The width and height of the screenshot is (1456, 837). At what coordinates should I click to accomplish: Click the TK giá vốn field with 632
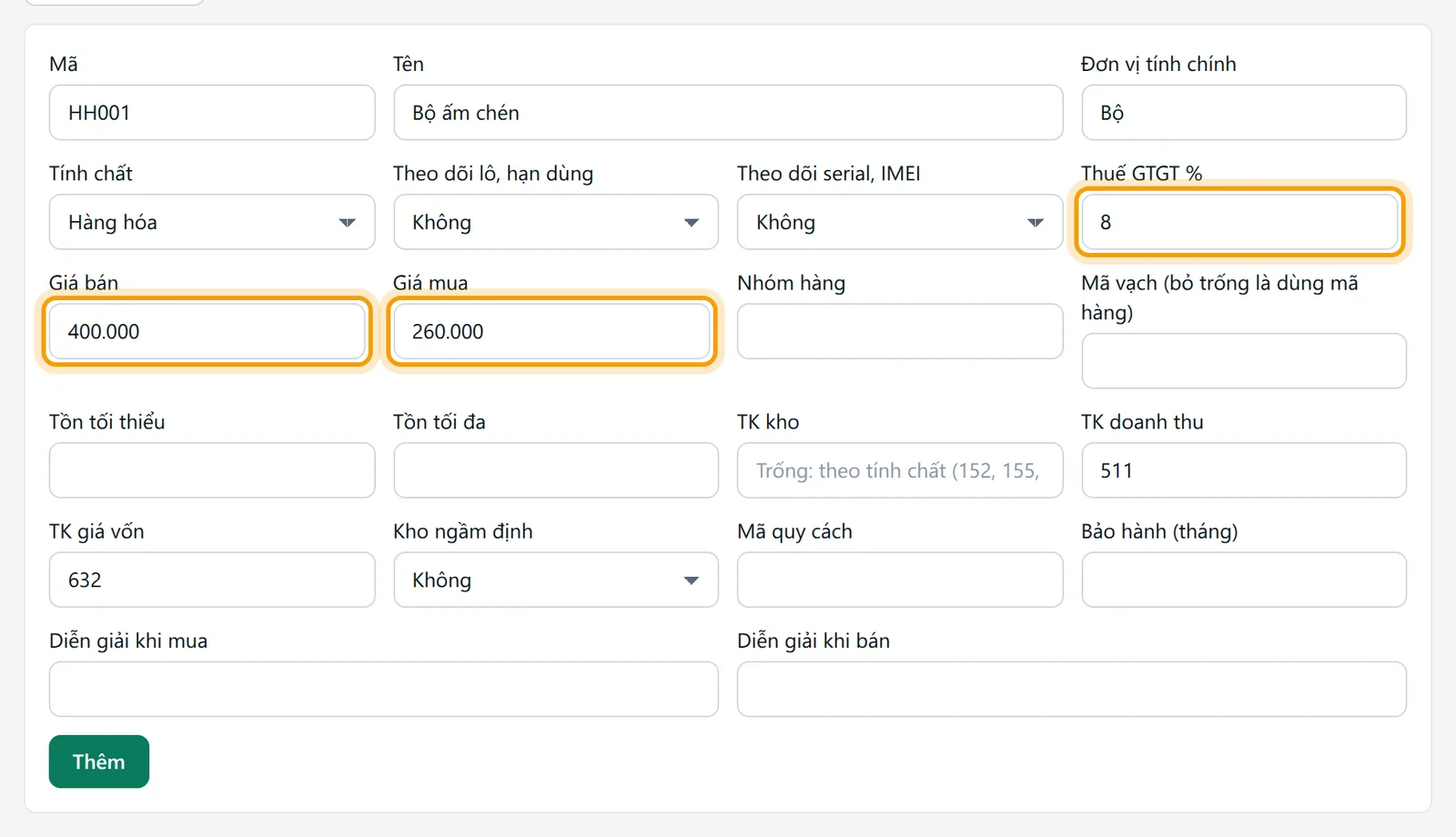point(212,580)
